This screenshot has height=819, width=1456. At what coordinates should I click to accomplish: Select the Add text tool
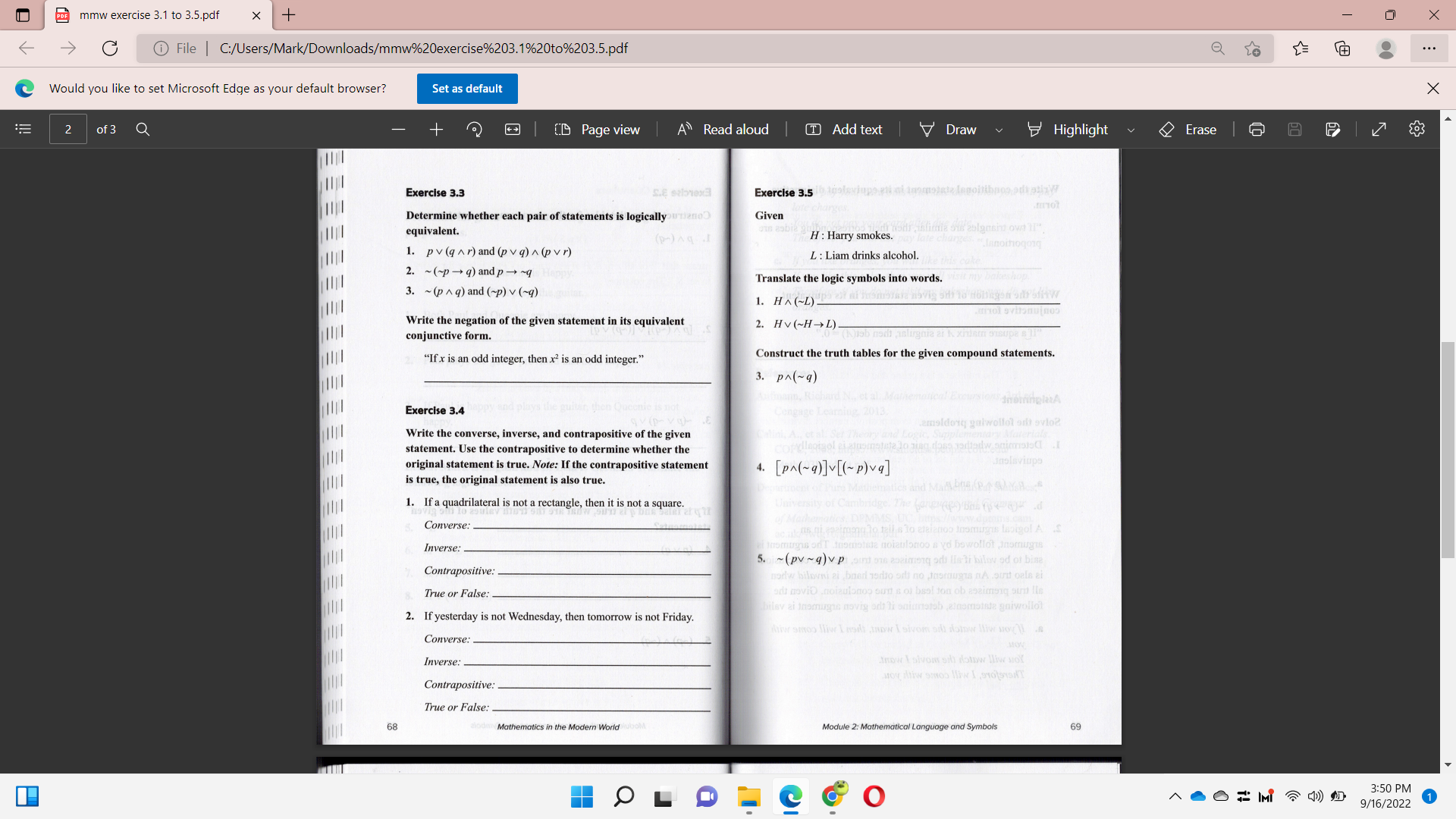843,129
